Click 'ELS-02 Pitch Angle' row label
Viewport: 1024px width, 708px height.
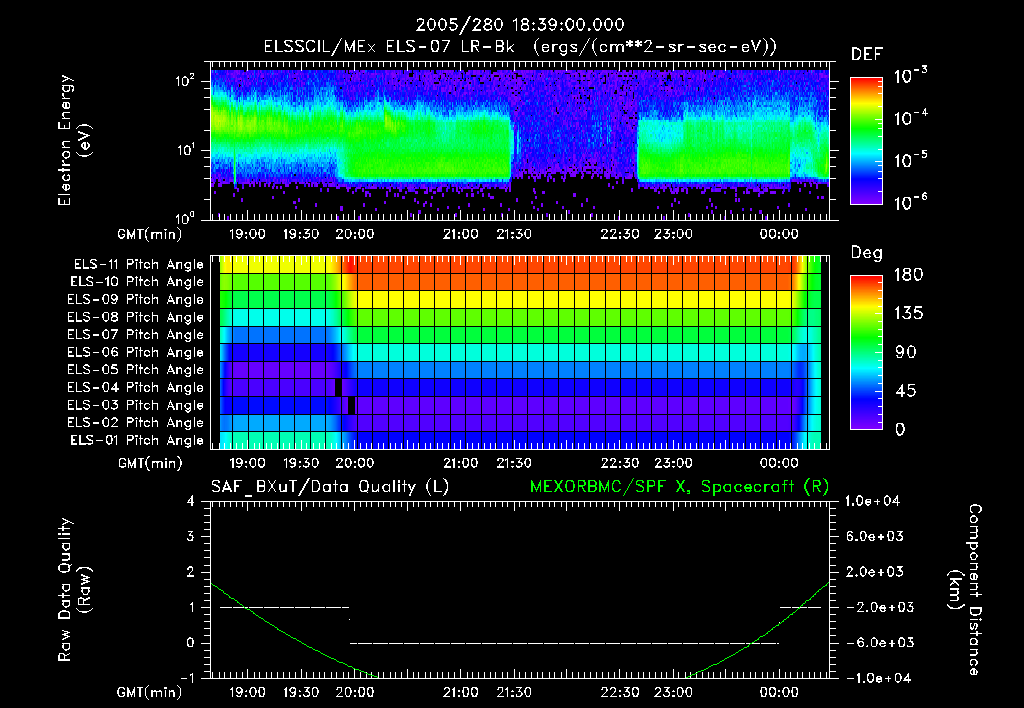pos(136,423)
